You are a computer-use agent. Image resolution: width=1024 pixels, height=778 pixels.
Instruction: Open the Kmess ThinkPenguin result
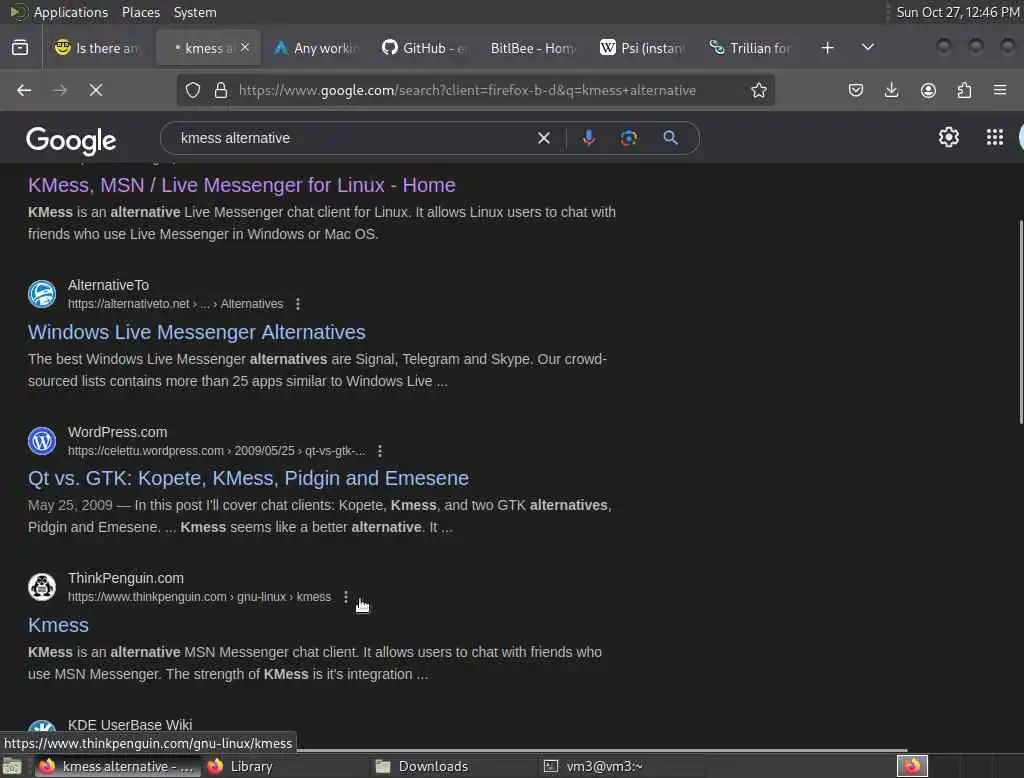coord(58,625)
